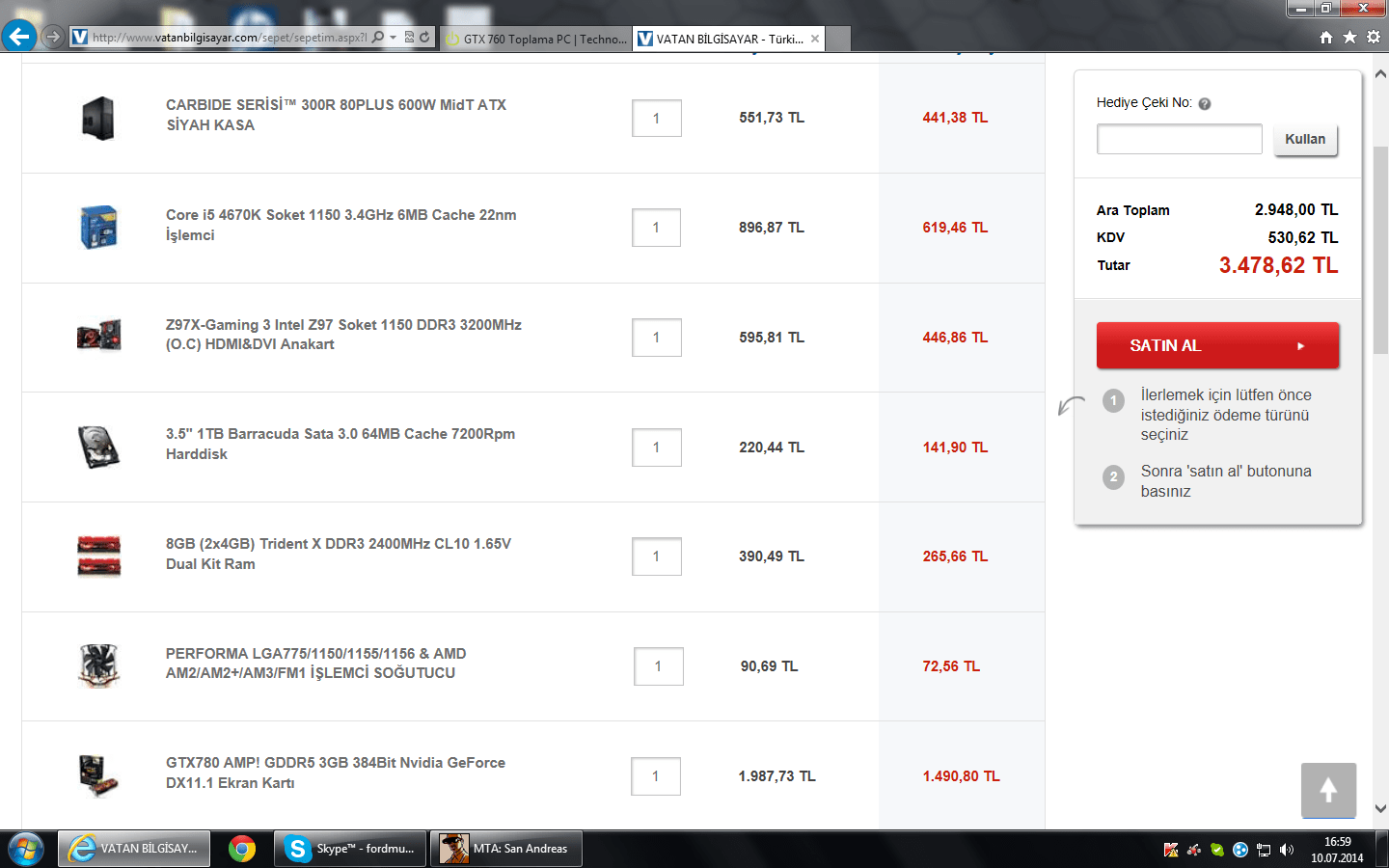Click the quantity field for the GTX780 AMP
The image size is (1389, 868).
656,776
